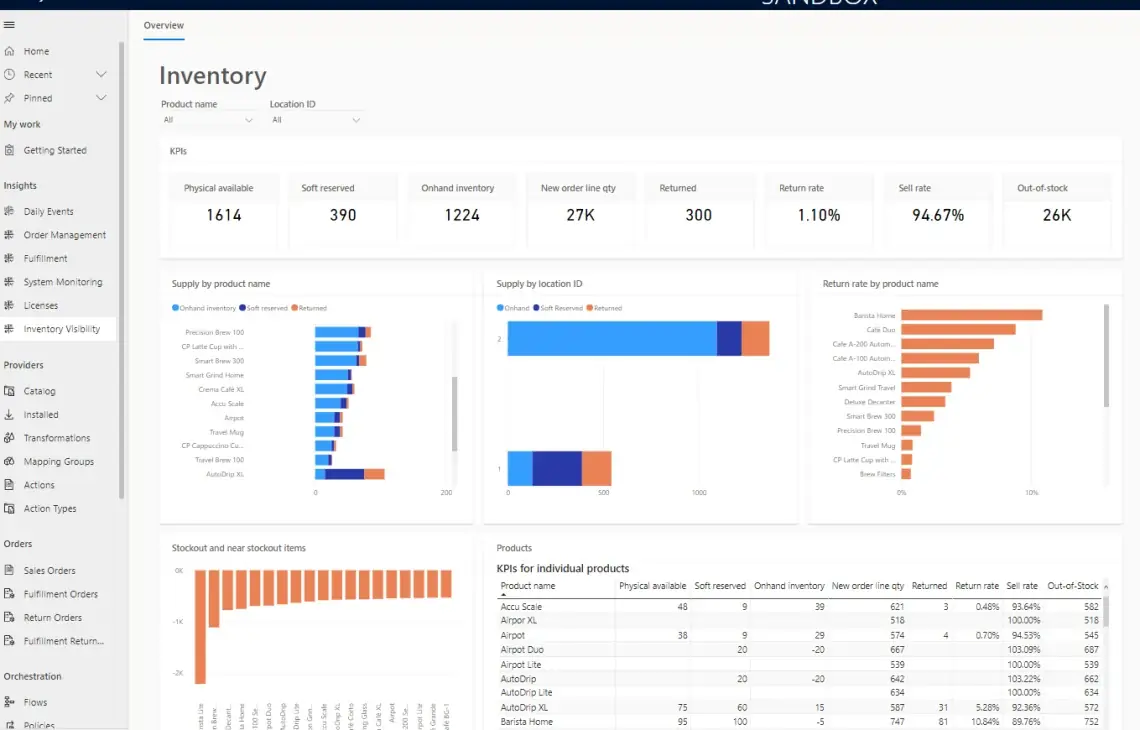
Task: Open the Location ID filter dropdown
Action: 316,120
